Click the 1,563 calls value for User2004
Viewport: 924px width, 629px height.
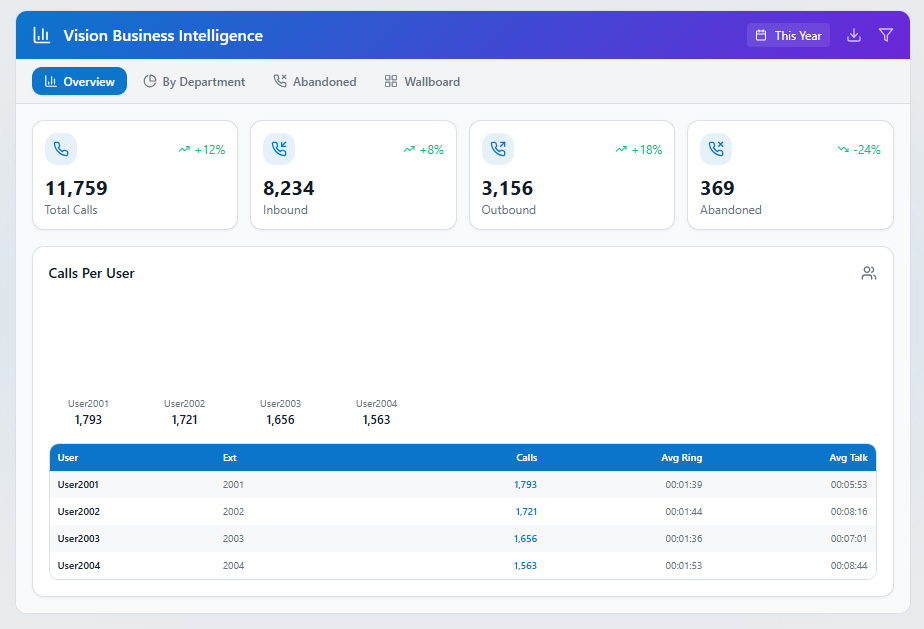[525, 566]
